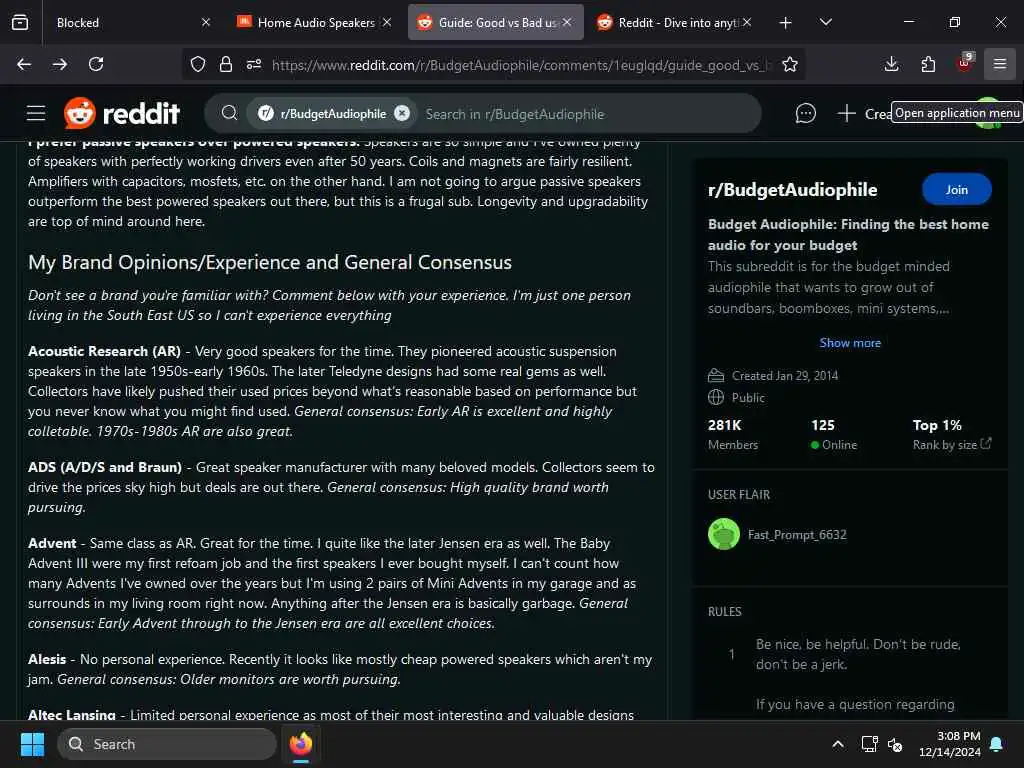Go forward to next page
This screenshot has width=1024, height=768.
(x=59, y=64)
